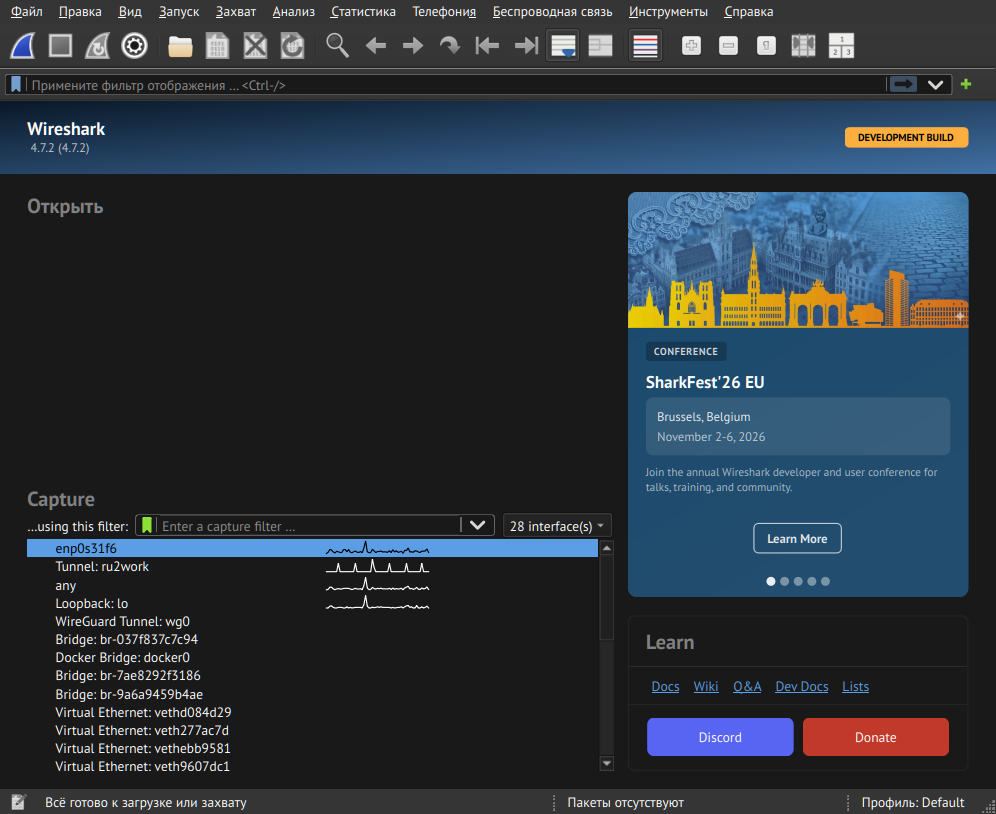Switch to second banner carousel dot
The height and width of the screenshot is (814, 996).
[x=784, y=581]
